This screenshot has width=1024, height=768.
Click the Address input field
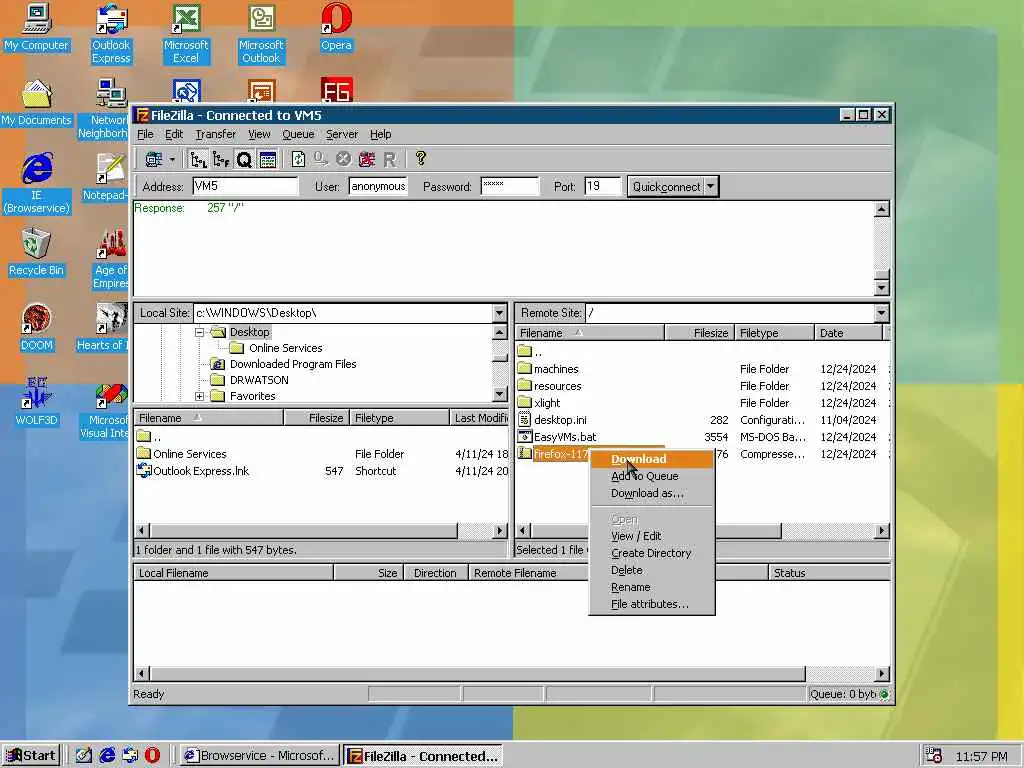point(246,186)
